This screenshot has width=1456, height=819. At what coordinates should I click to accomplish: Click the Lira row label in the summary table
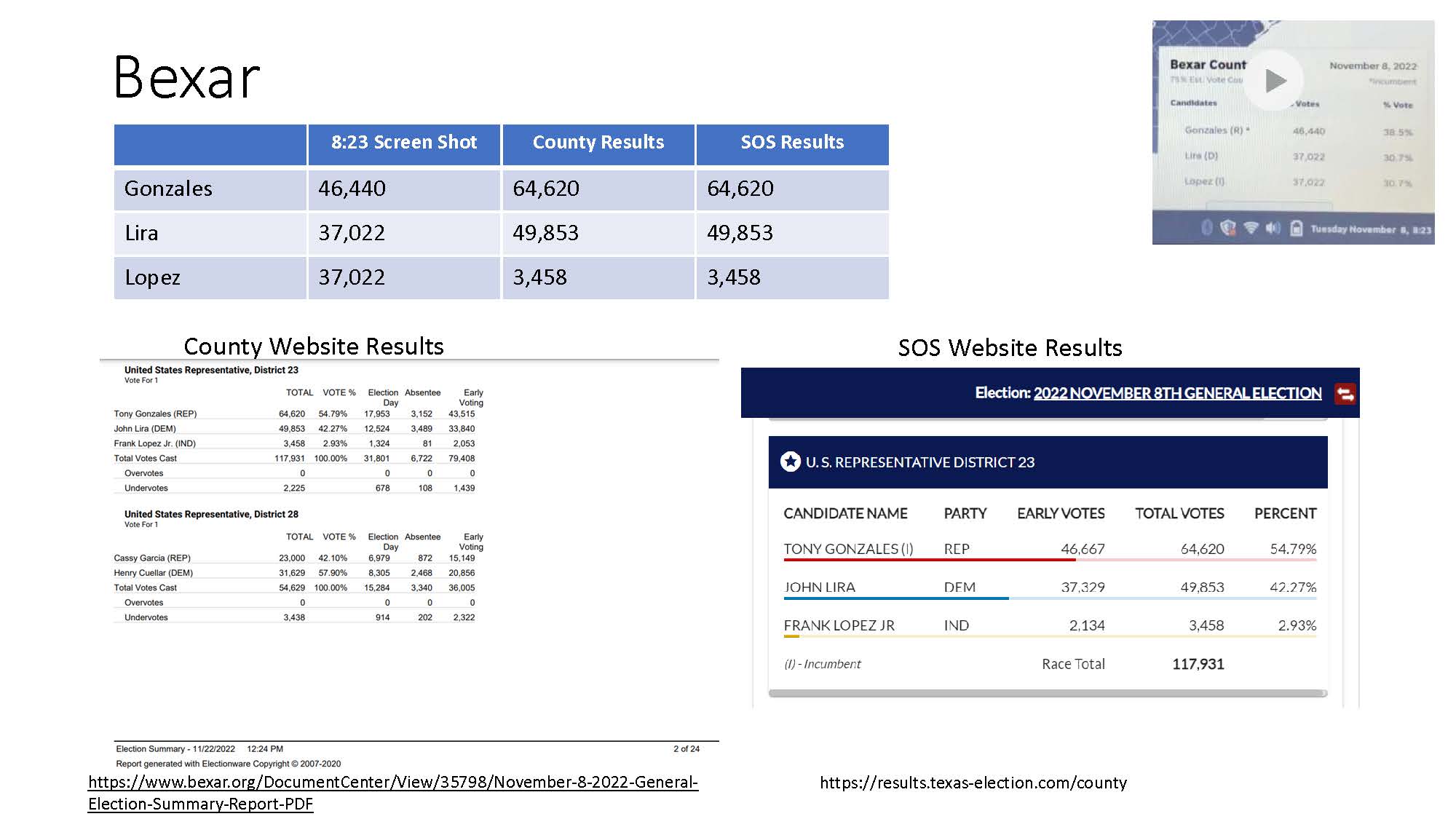[141, 234]
